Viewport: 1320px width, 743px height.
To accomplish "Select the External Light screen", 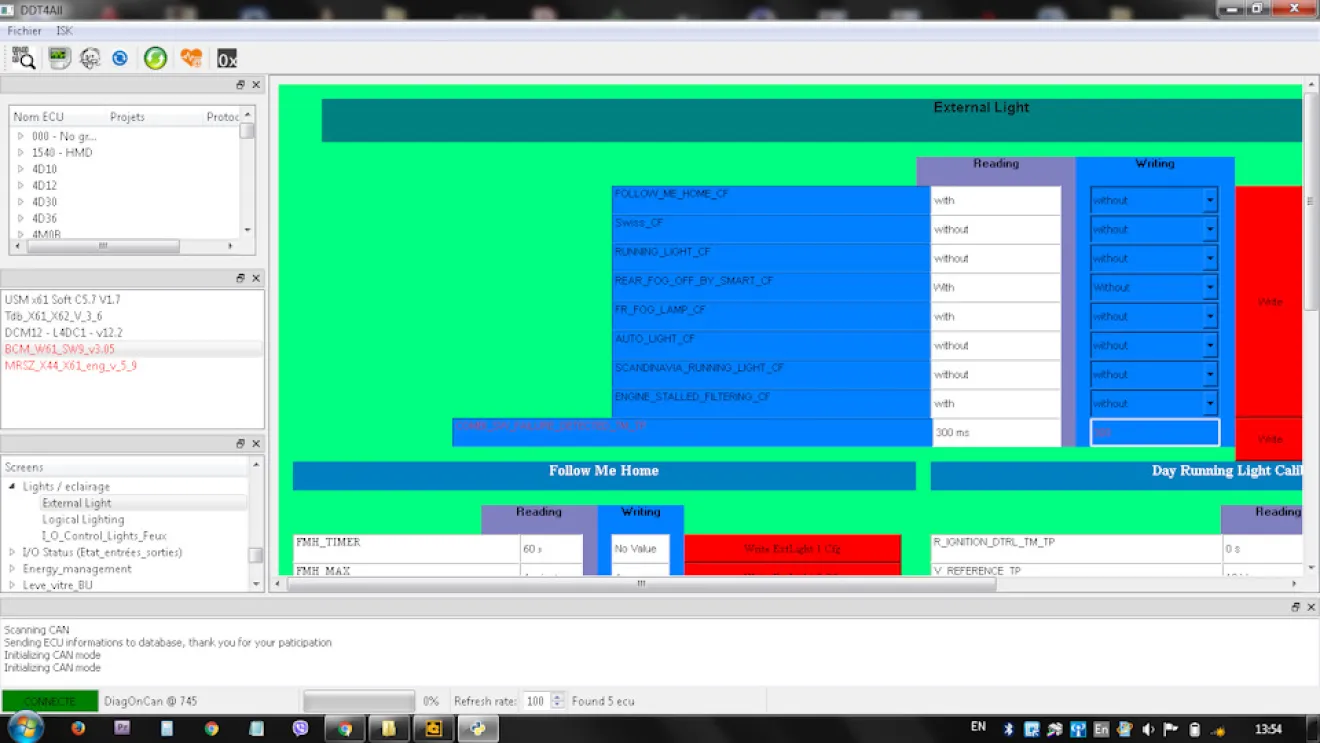I will point(77,503).
